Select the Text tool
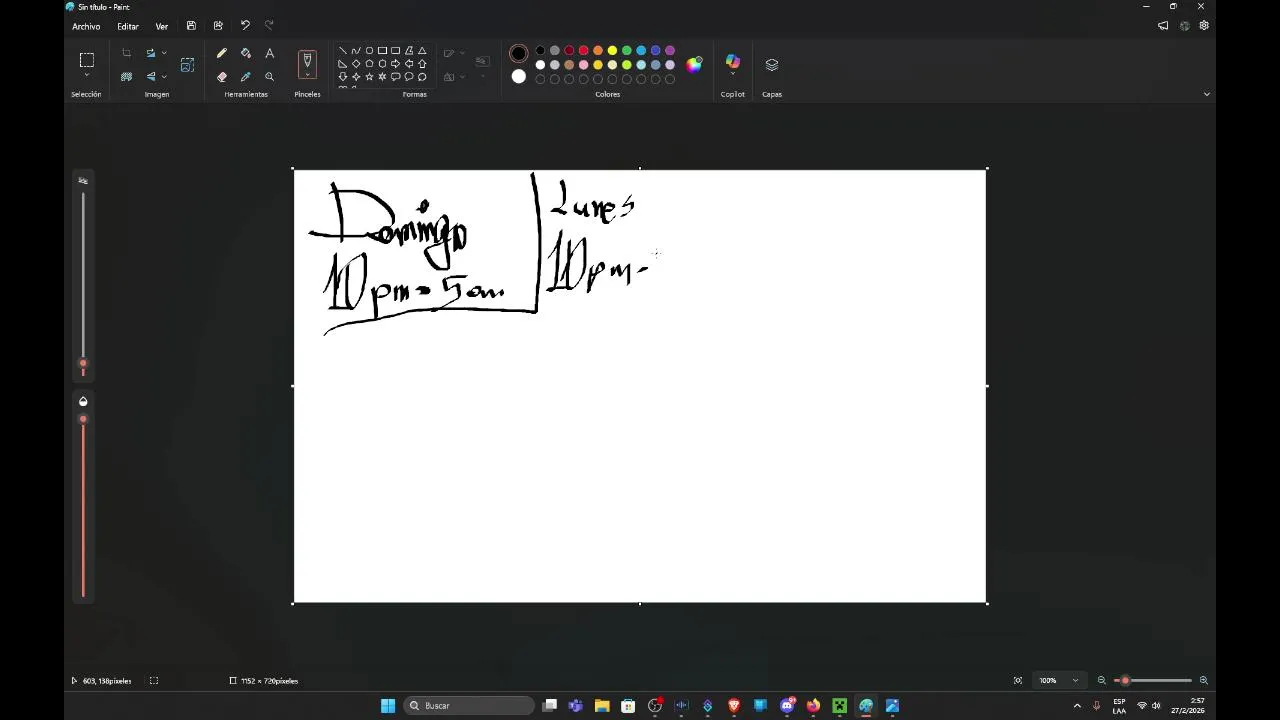 click(x=269, y=53)
